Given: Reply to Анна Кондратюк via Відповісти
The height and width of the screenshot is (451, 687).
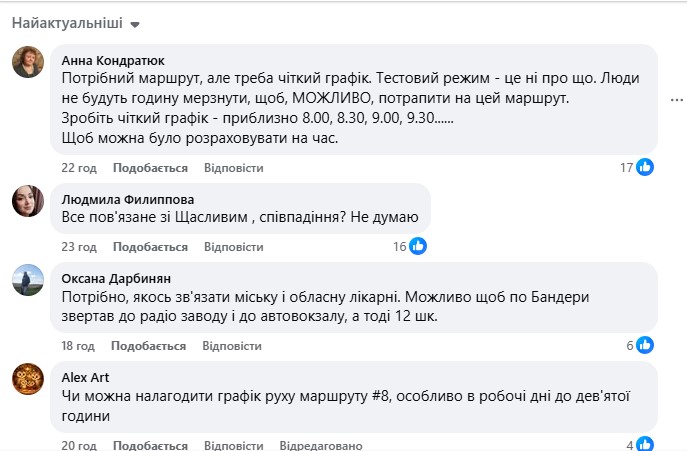Looking at the screenshot, I should [x=233, y=167].
